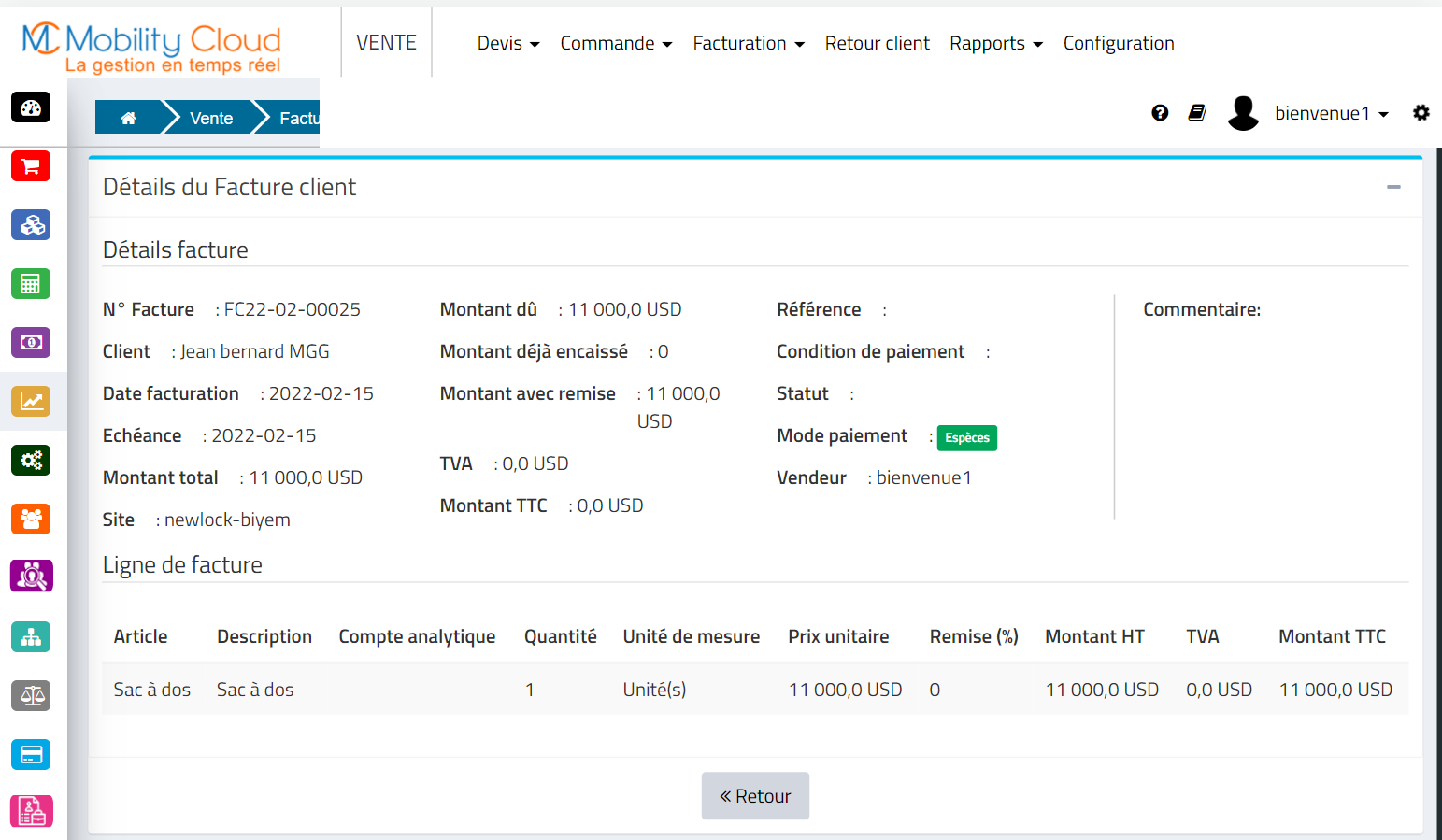Click the red shopping cart sidebar icon
Screen dimensions: 1442x840
coord(31,166)
